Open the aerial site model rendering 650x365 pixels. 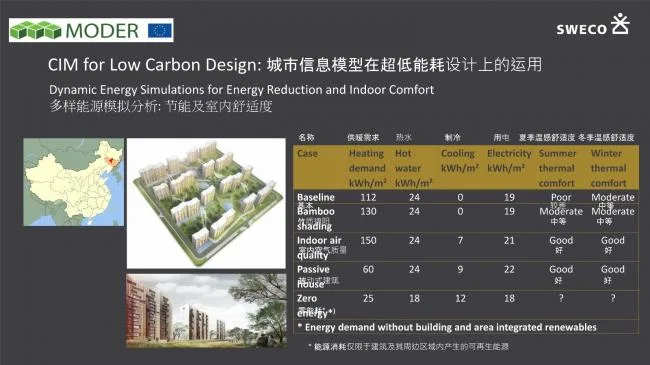point(206,203)
